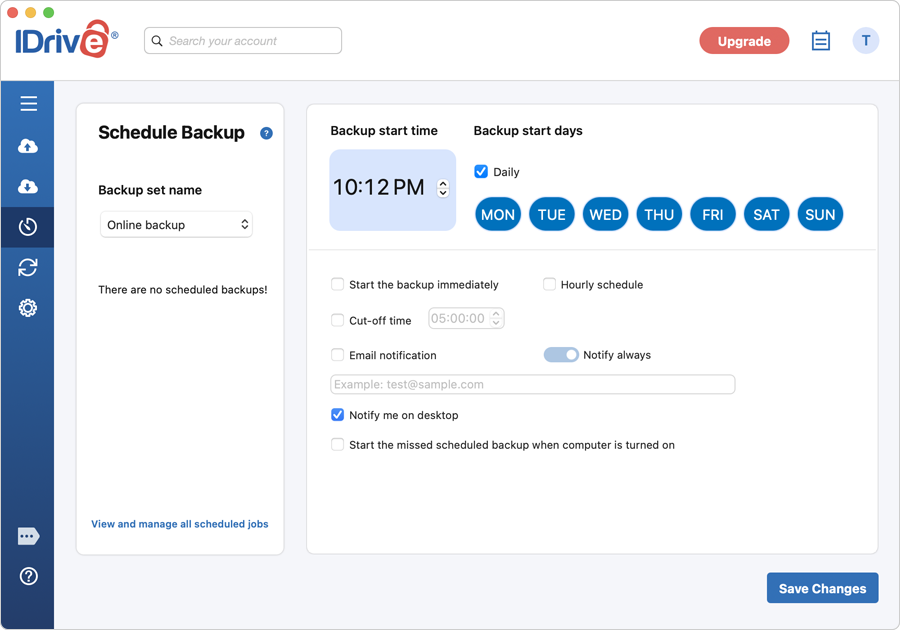Open Settings gear in sidebar
Image resolution: width=900 pixels, height=630 pixels.
click(28, 308)
